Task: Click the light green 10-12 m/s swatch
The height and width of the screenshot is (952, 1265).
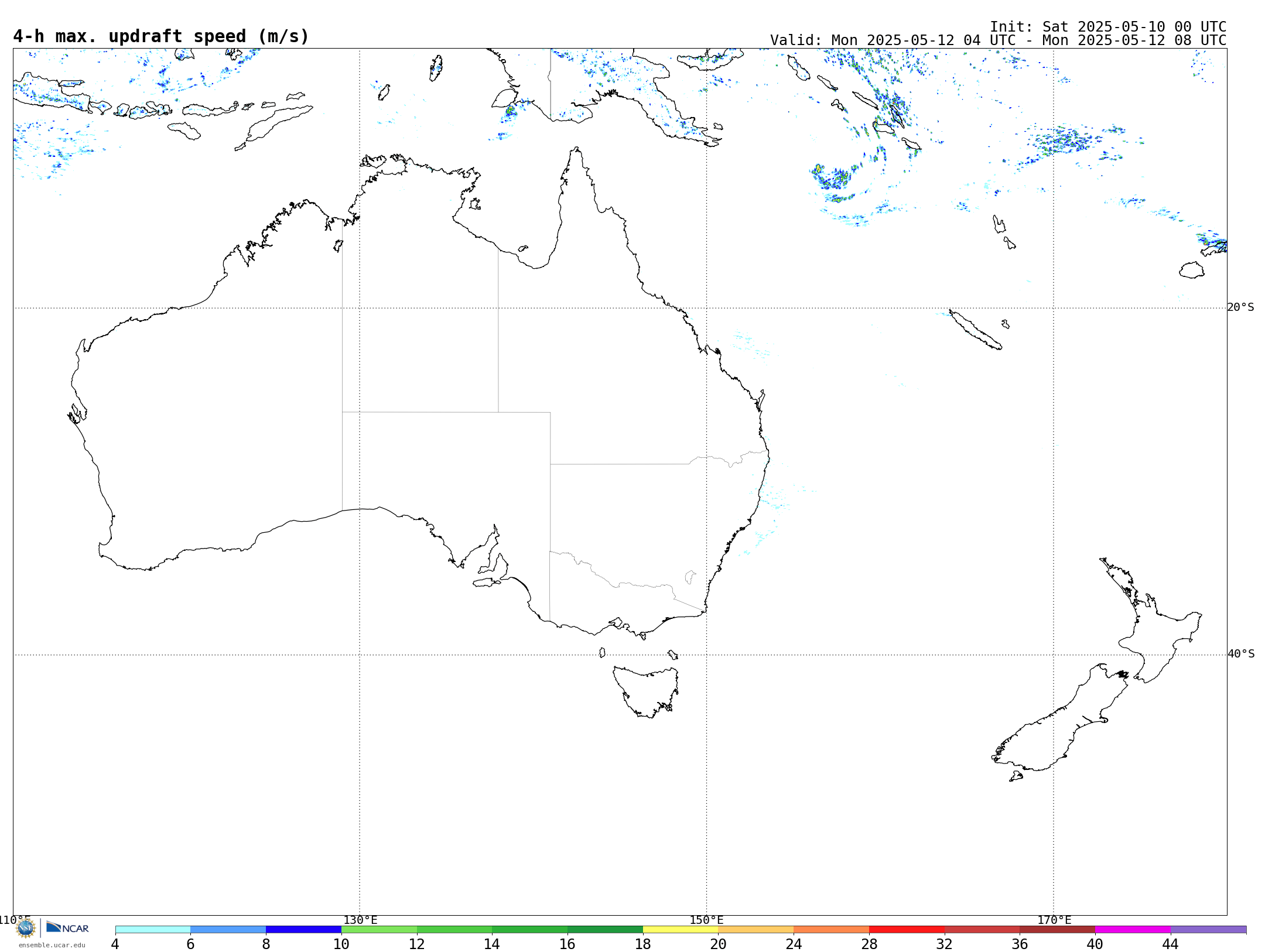Action: click(x=379, y=930)
